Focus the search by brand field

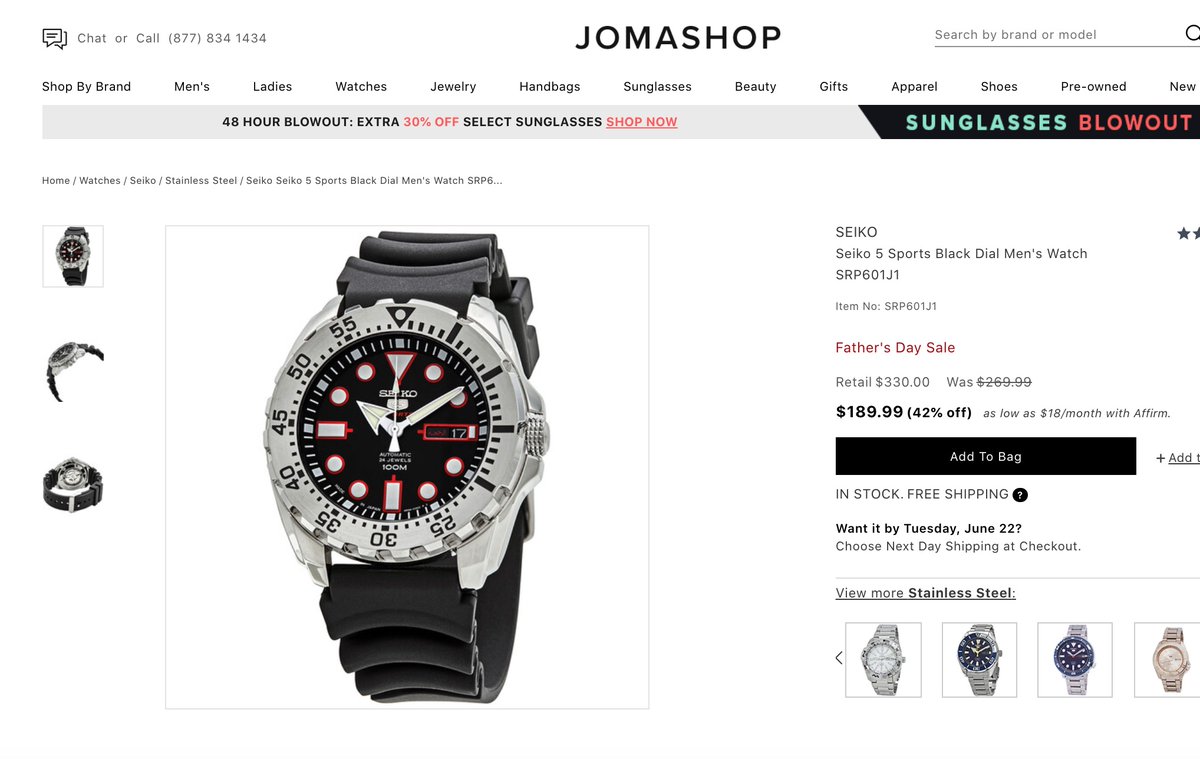(x=1058, y=35)
